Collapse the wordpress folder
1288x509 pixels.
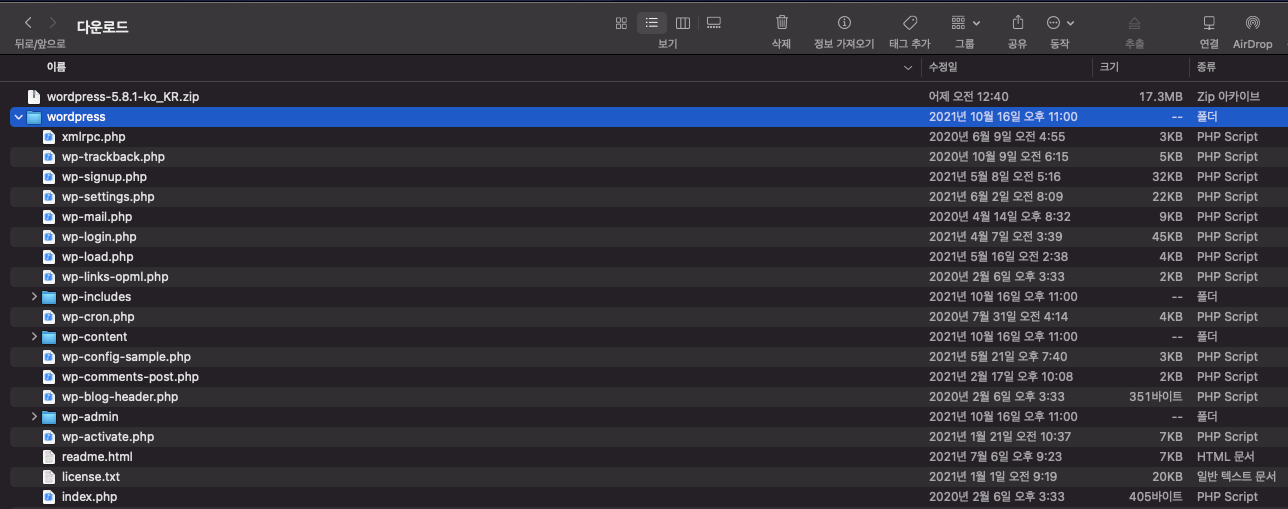tap(19, 117)
